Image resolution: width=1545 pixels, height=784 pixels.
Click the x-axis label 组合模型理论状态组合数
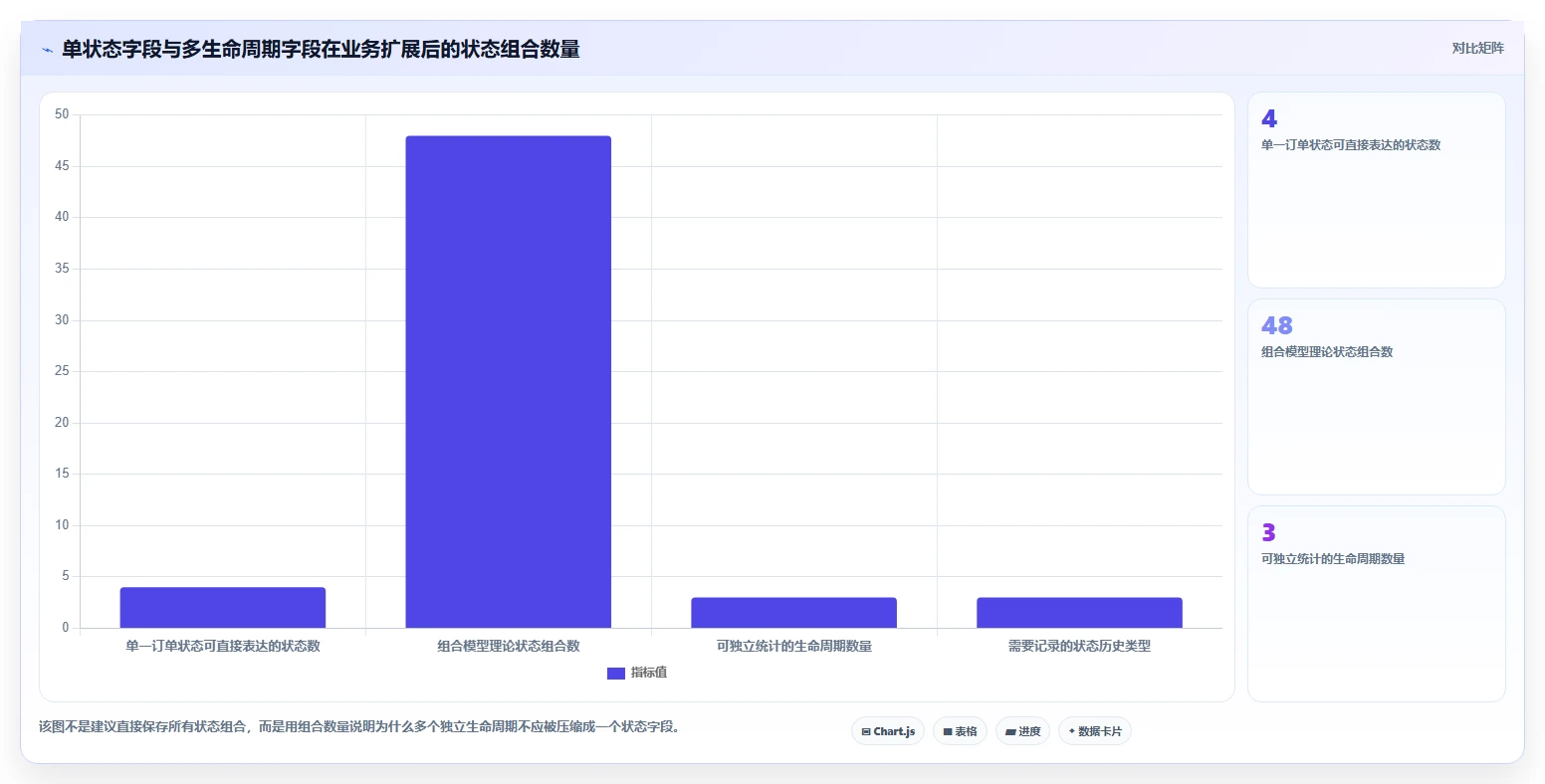pyautogui.click(x=509, y=647)
